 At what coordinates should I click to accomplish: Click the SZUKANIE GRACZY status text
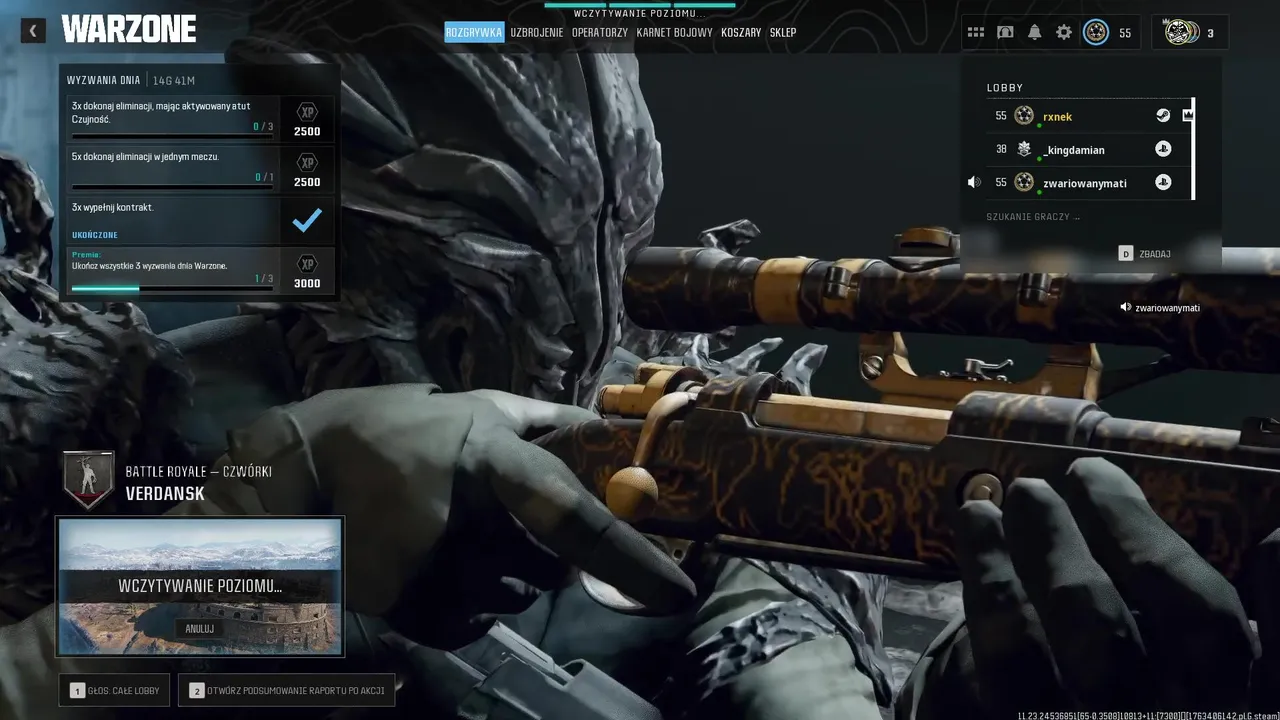click(1033, 217)
